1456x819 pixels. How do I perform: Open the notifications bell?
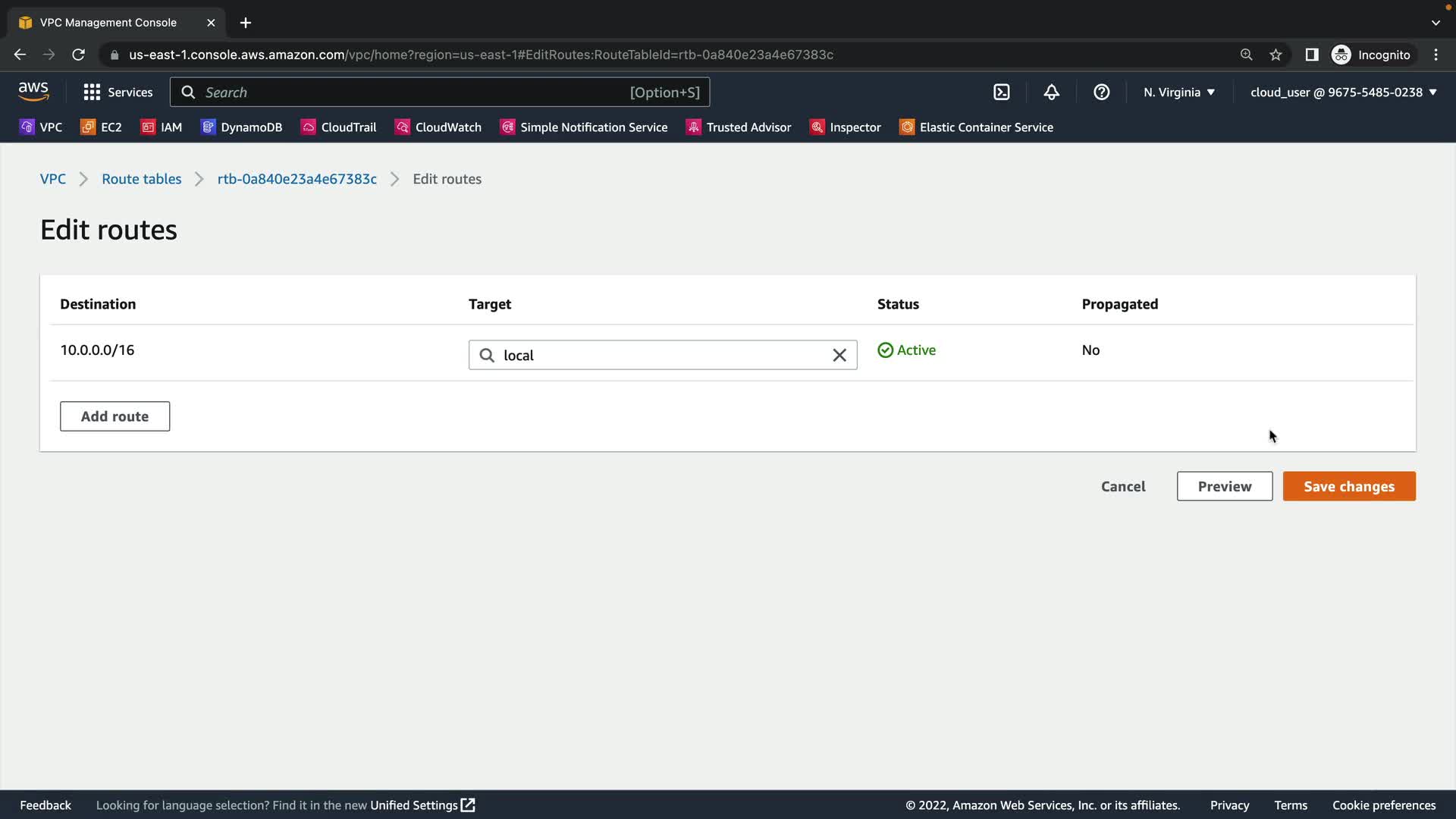tap(1051, 93)
